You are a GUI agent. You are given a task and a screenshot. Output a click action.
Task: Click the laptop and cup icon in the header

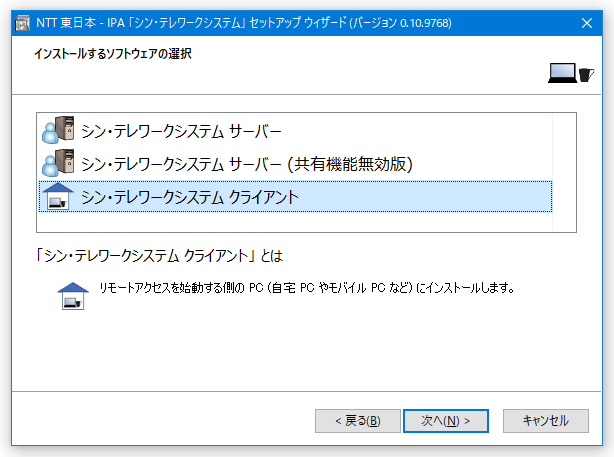click(x=571, y=73)
